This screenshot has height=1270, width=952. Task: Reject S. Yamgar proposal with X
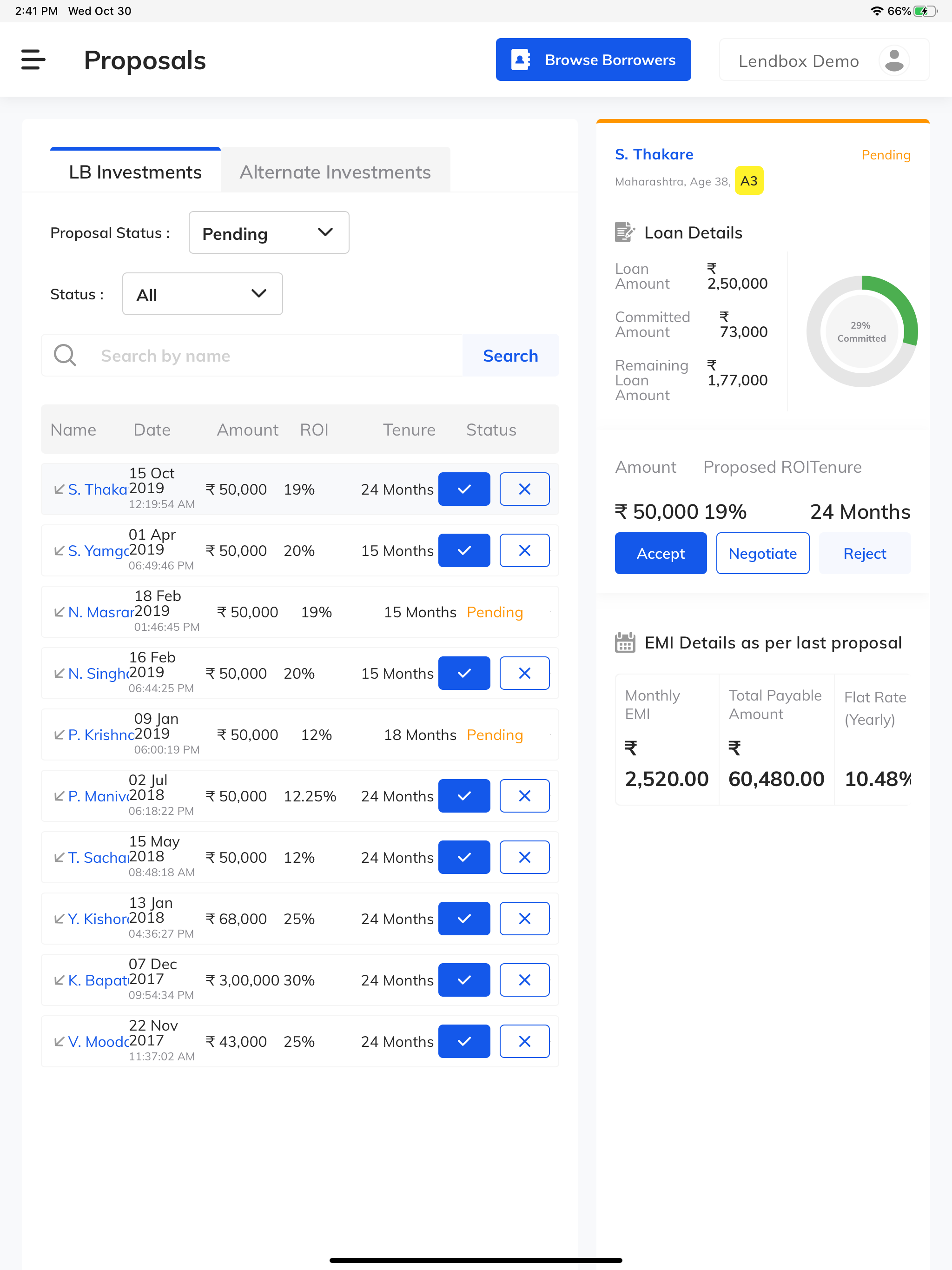[x=524, y=550]
